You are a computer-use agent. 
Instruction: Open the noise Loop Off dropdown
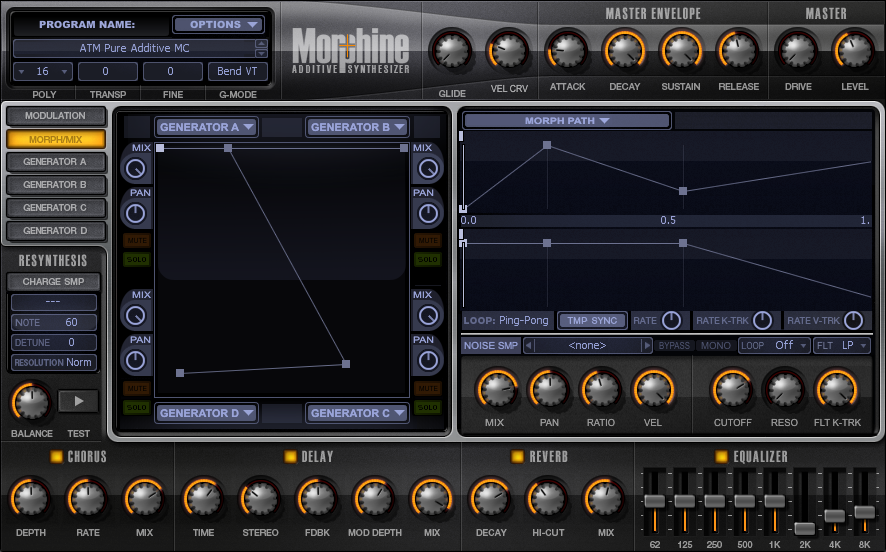pyautogui.click(x=774, y=345)
